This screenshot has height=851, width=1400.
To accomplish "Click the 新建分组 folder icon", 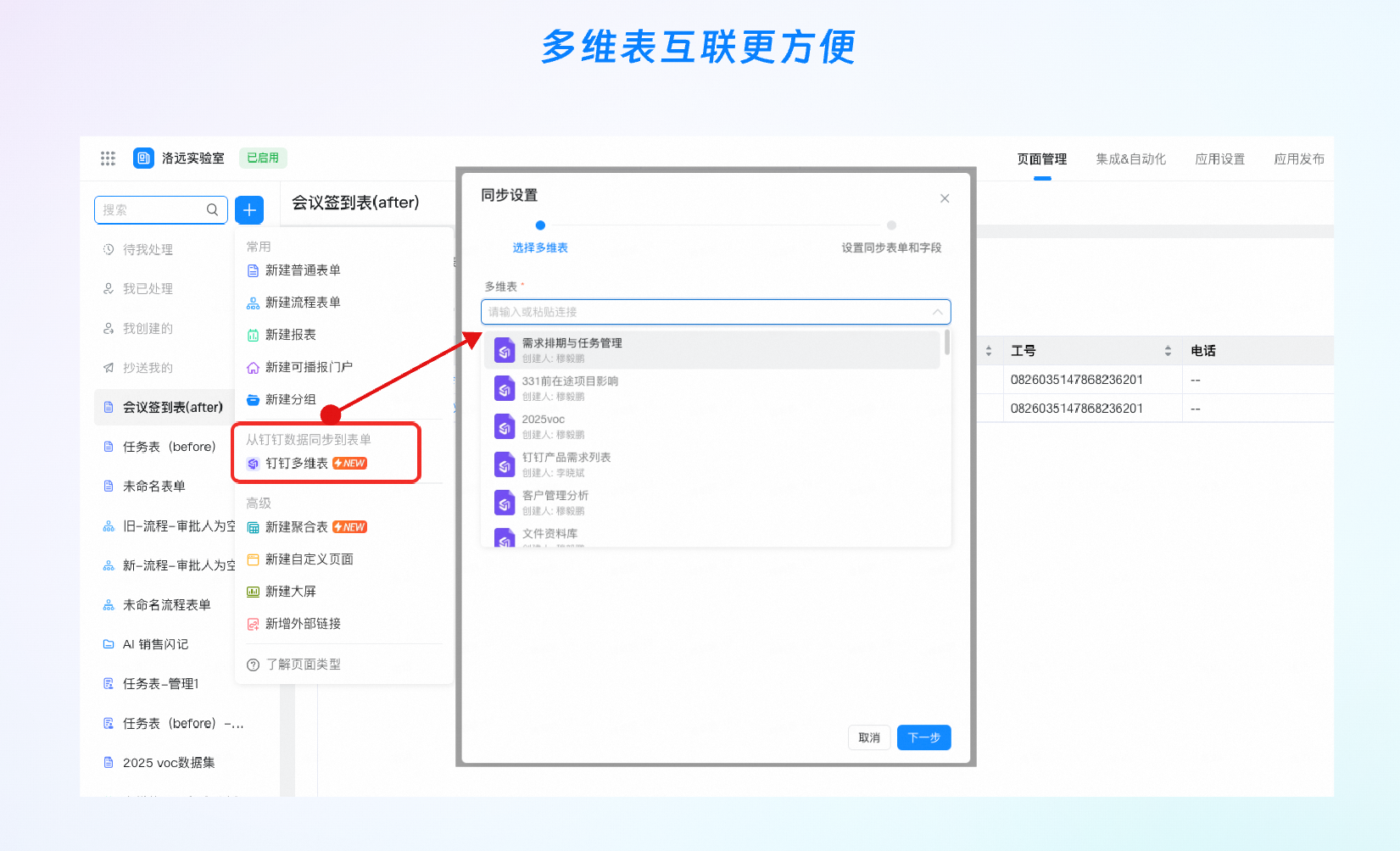I will pyautogui.click(x=253, y=399).
